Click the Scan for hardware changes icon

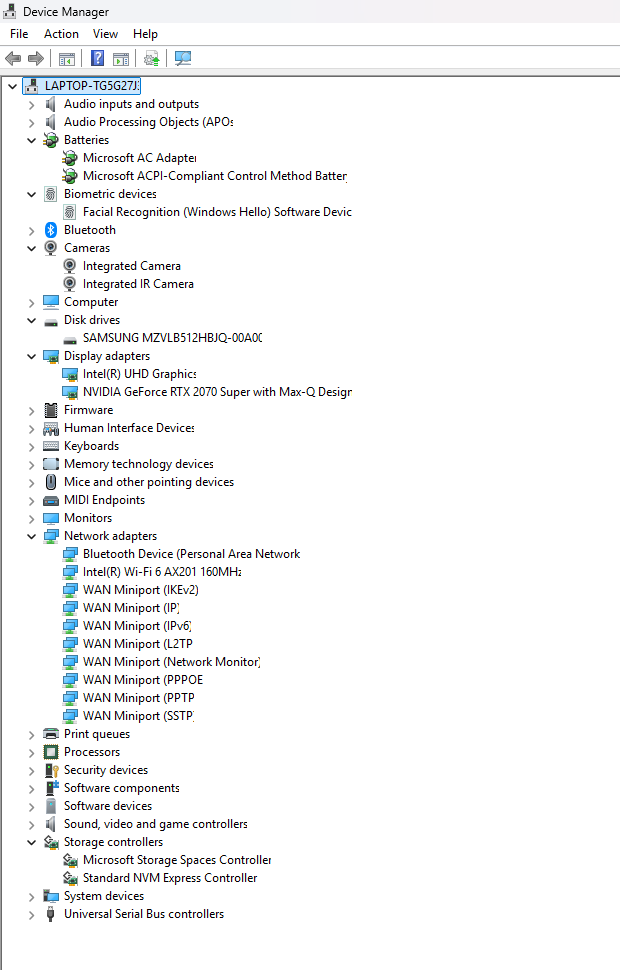click(x=183, y=59)
